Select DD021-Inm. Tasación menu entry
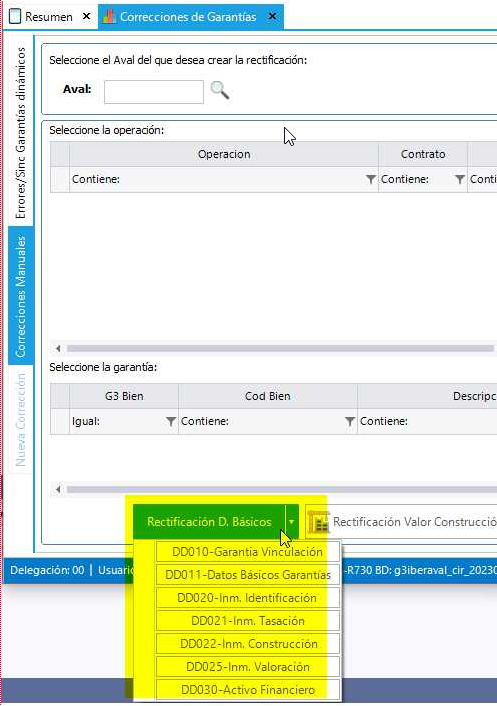 click(248, 621)
